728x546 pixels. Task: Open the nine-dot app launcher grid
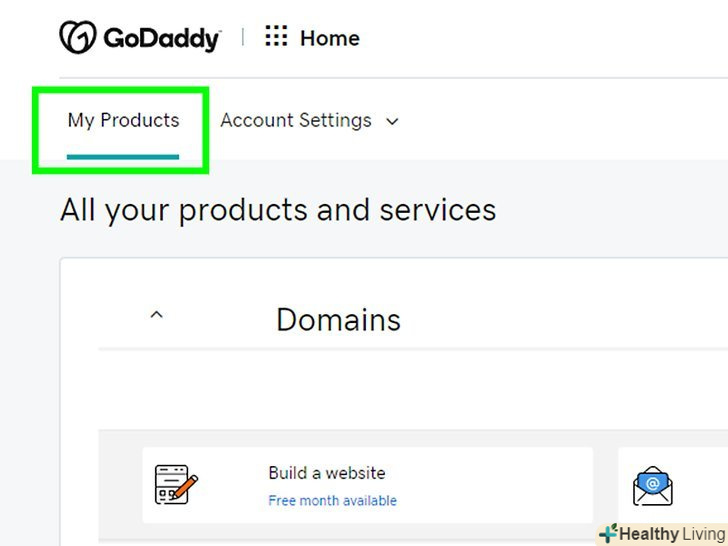point(276,38)
